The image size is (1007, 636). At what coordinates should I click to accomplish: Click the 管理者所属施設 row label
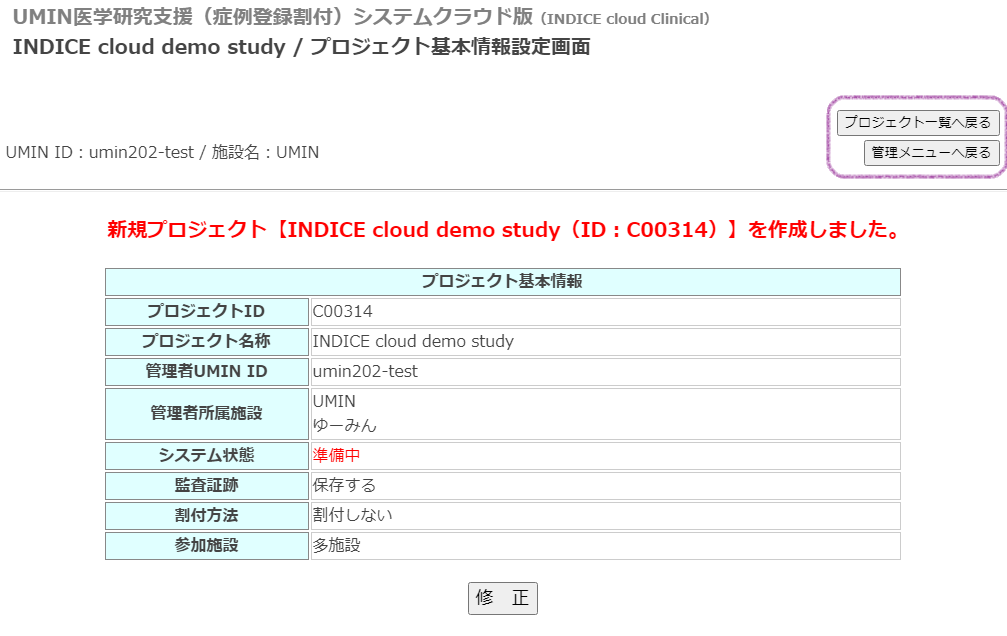[x=206, y=413]
